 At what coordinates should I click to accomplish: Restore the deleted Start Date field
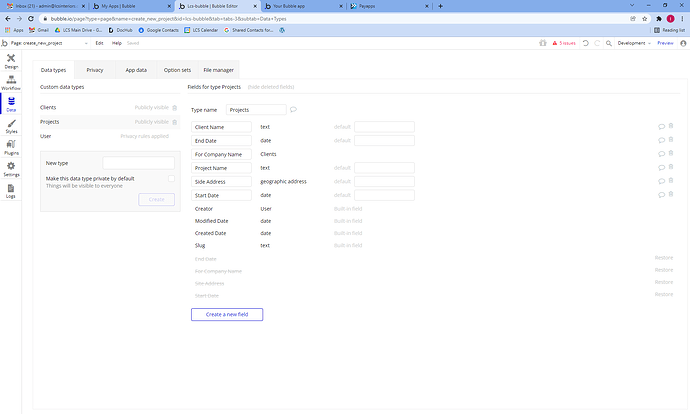coord(664,294)
